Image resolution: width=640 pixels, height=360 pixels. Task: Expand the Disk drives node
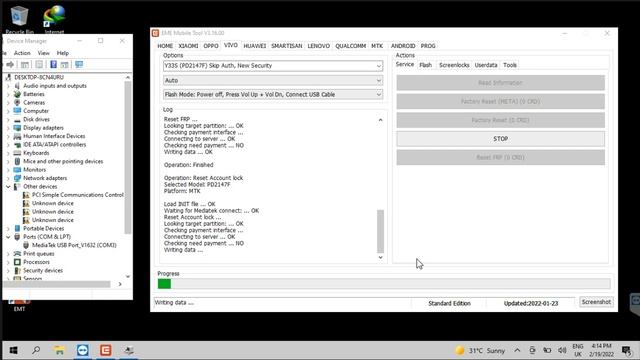pos(8,119)
